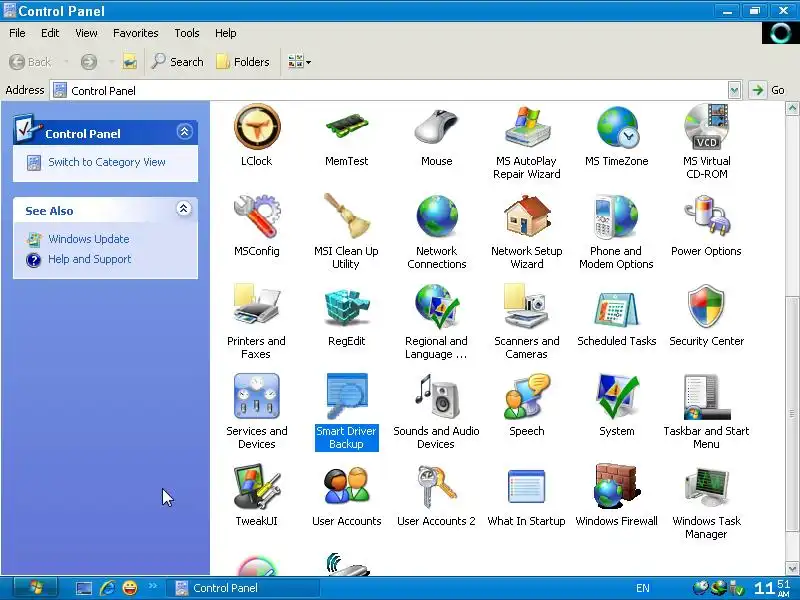Screen dimensions: 800x600
Task: Select the Scheduled Tasks icon
Action: (616, 308)
